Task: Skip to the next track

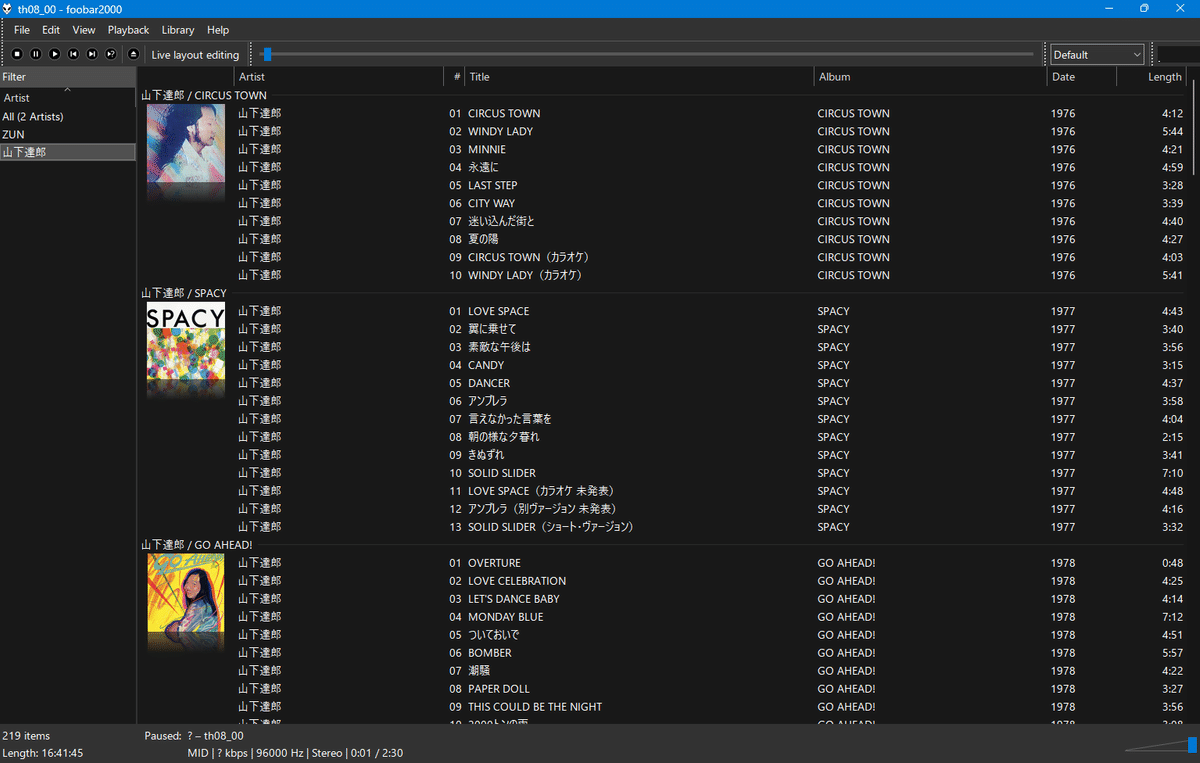Action: (92, 54)
